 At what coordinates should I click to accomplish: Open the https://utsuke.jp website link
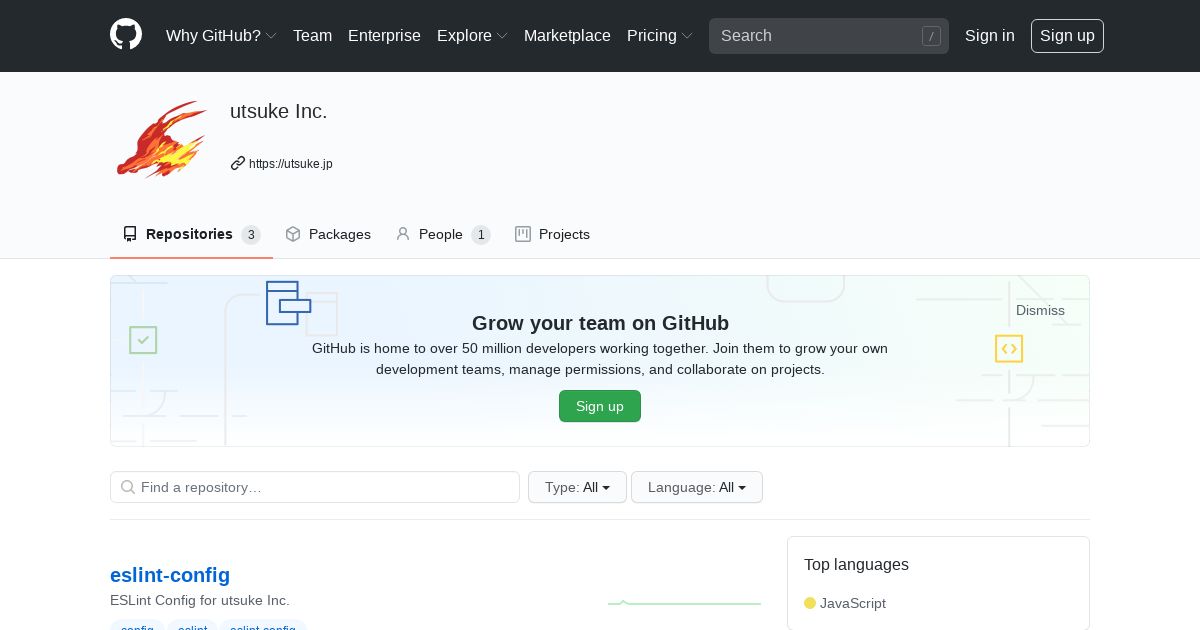(290, 163)
